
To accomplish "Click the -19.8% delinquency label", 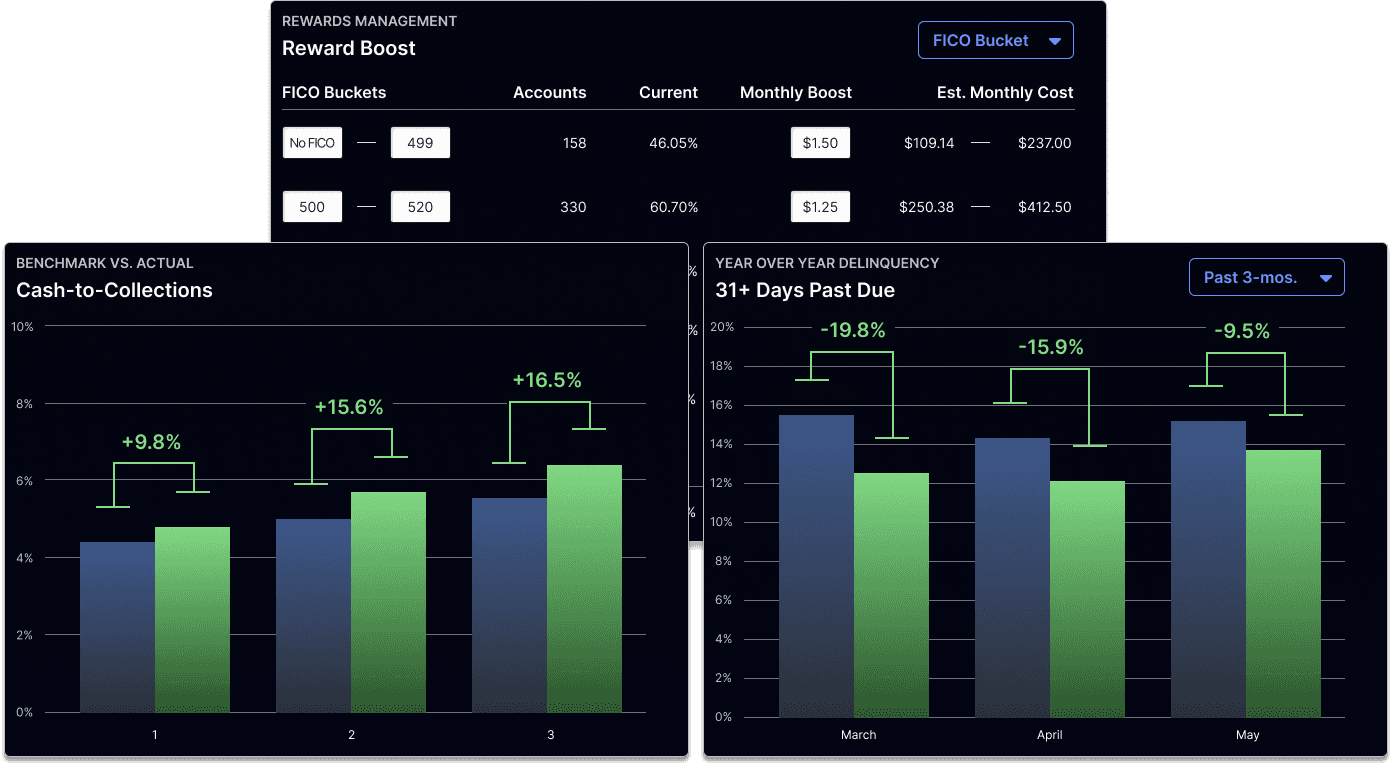I will [853, 330].
